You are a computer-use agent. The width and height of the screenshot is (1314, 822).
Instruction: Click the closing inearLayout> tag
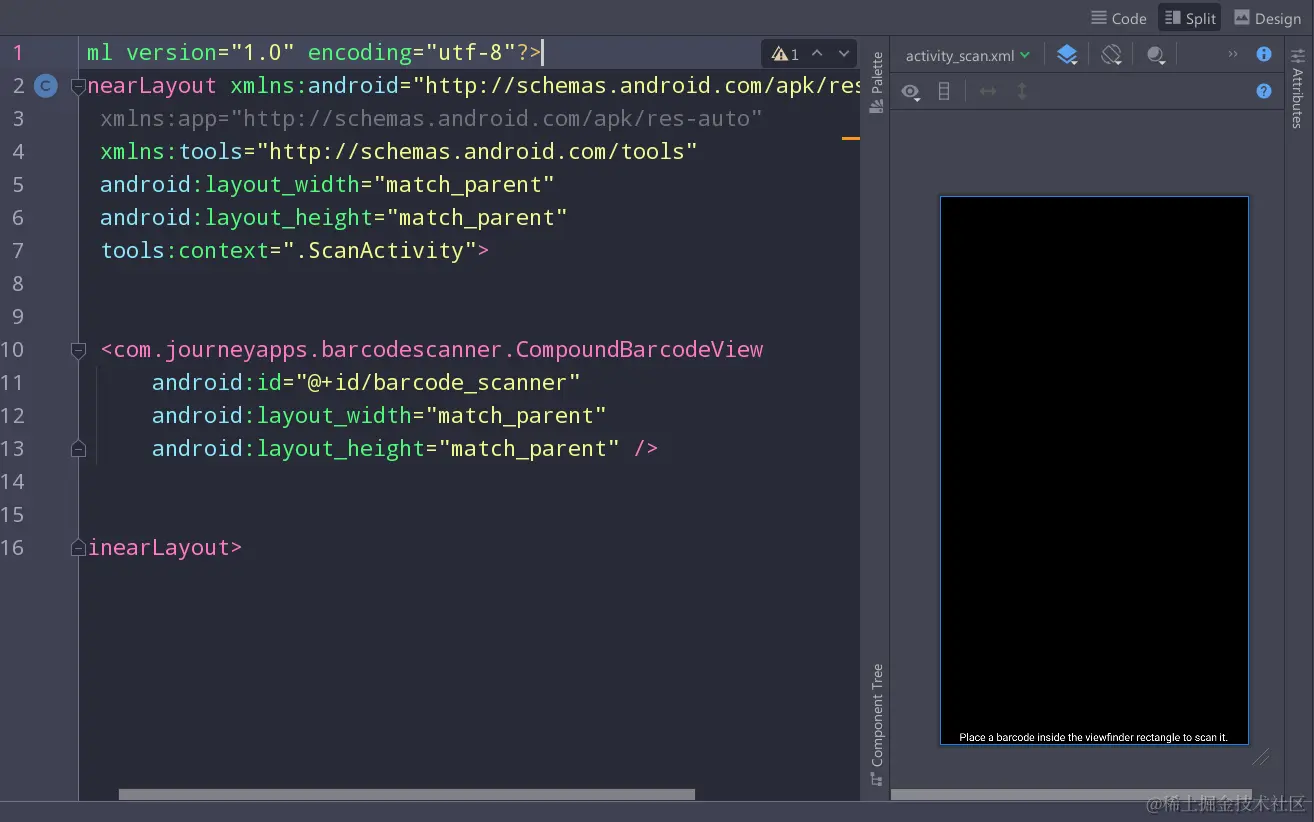coord(165,548)
